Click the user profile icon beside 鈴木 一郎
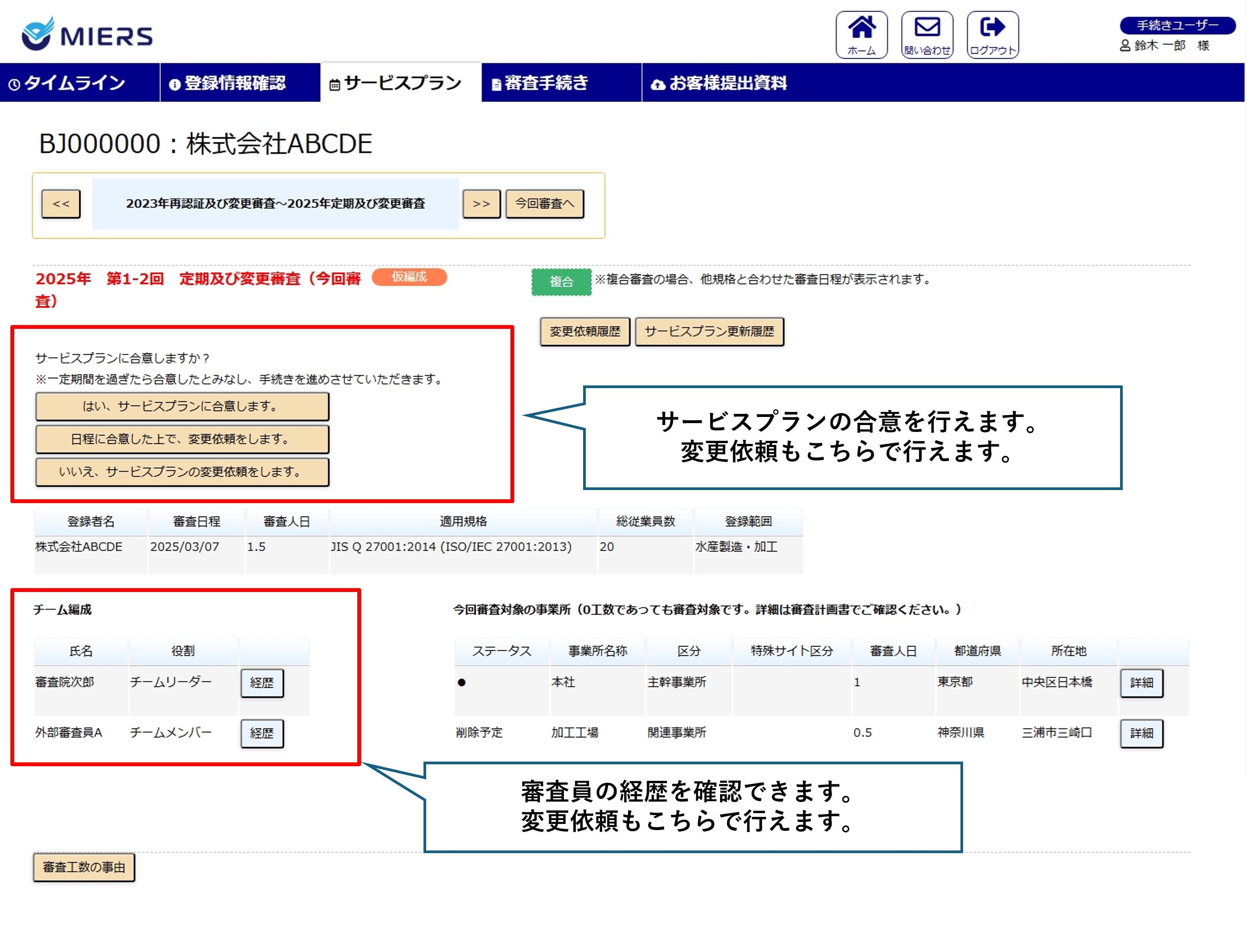 (1125, 45)
